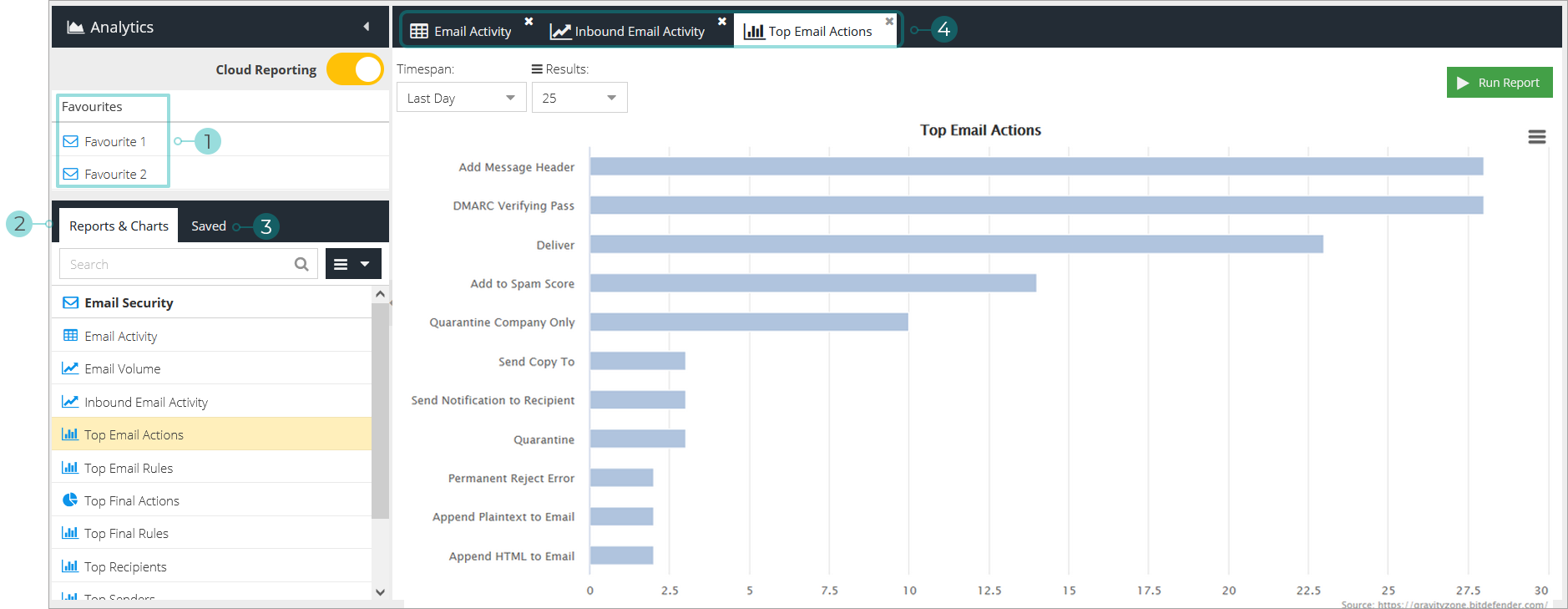Open the chart hamburger context menu

(x=1537, y=137)
